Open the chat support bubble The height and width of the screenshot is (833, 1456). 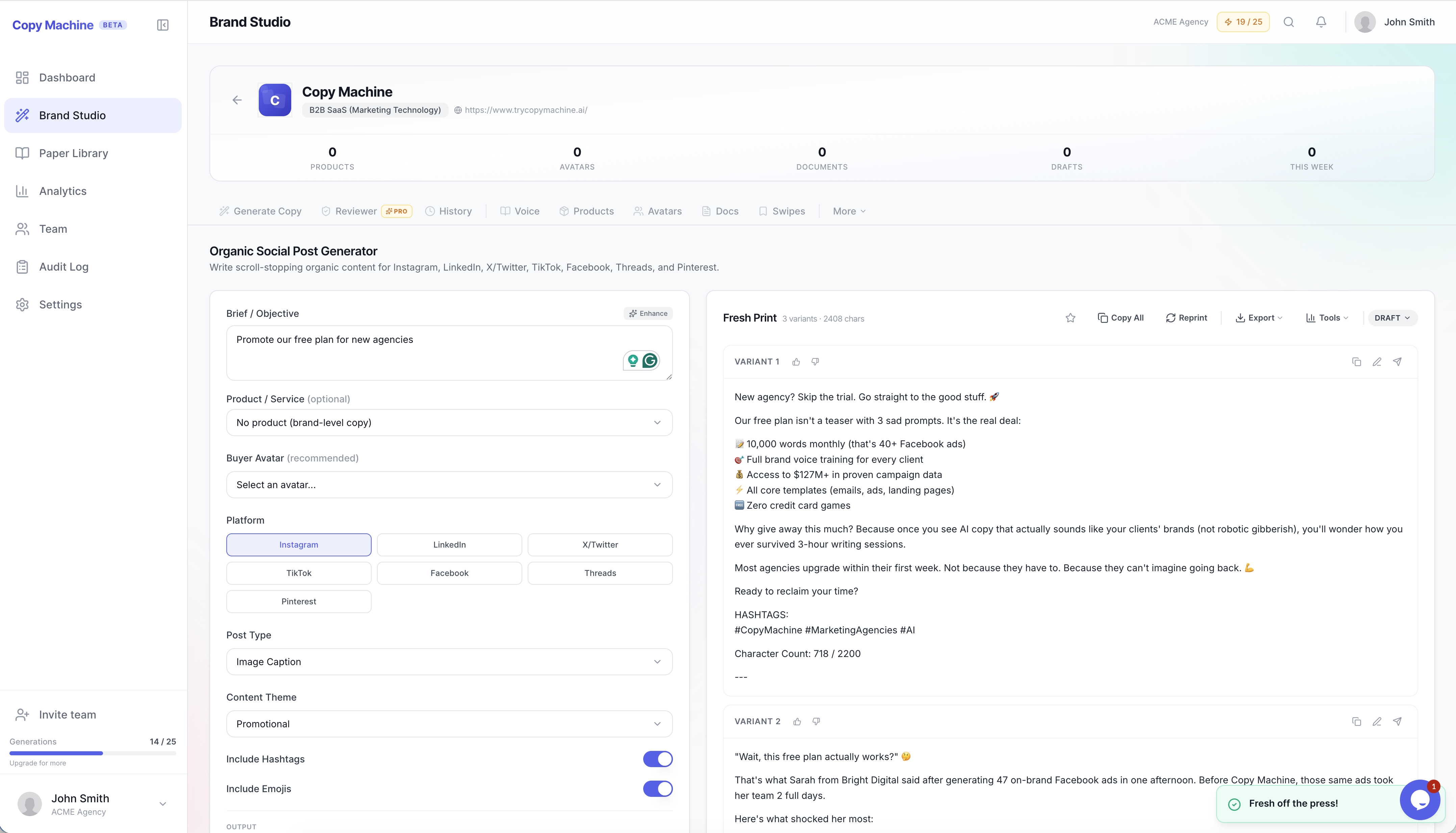[x=1420, y=799]
